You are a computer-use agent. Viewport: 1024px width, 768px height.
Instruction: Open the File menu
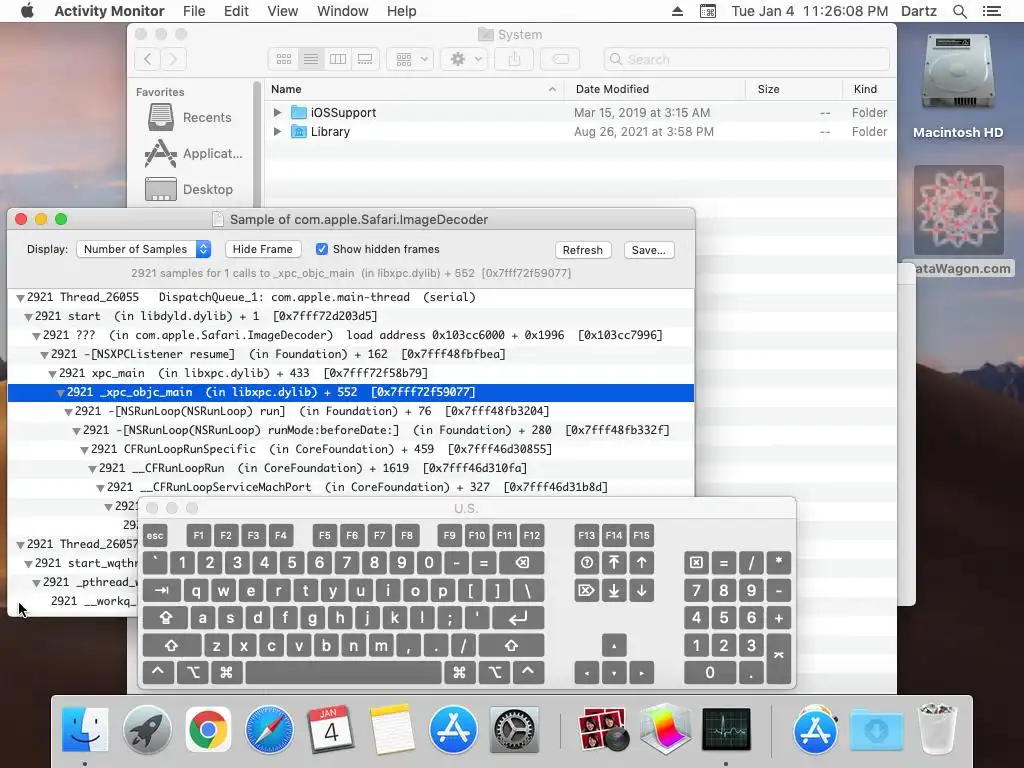194,11
